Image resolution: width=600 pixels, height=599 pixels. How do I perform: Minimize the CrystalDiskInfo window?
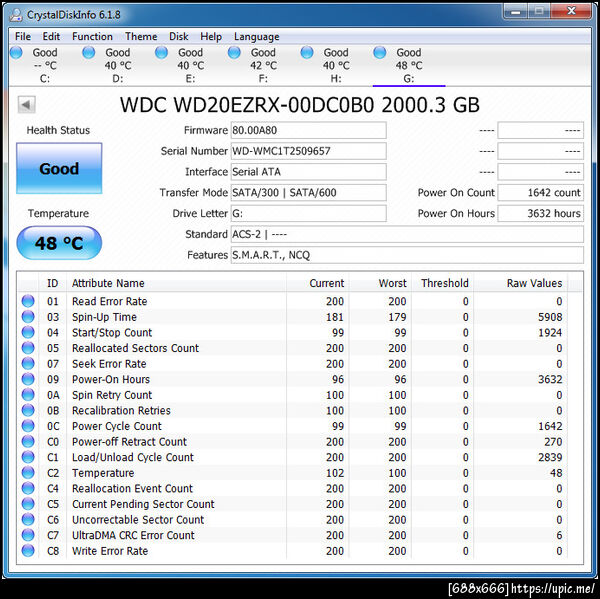tap(516, 12)
